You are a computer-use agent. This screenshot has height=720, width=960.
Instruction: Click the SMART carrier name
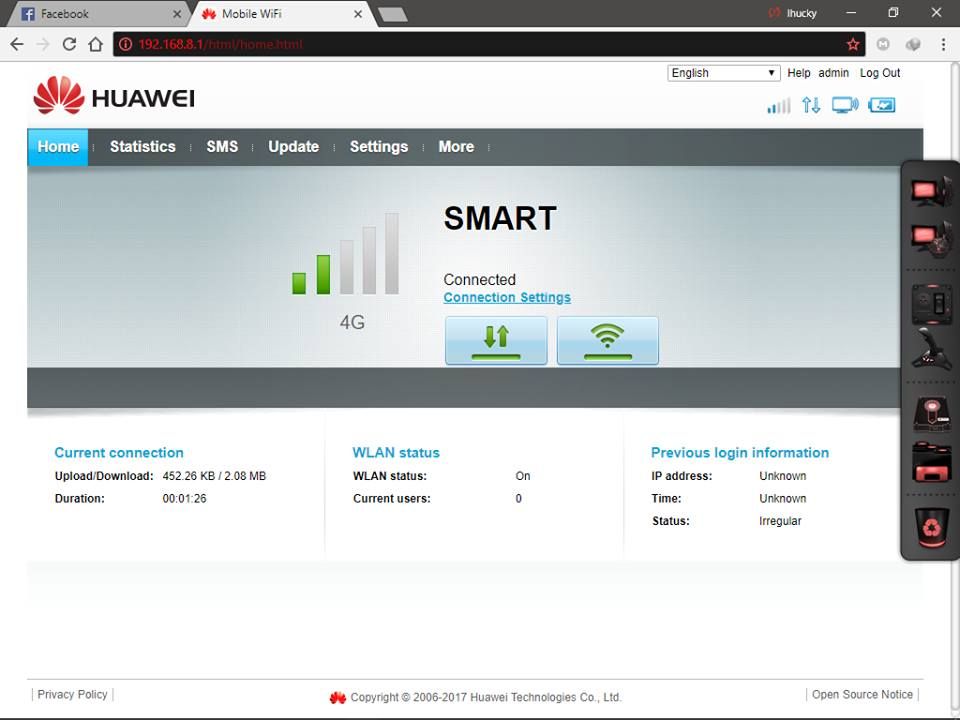click(x=500, y=219)
